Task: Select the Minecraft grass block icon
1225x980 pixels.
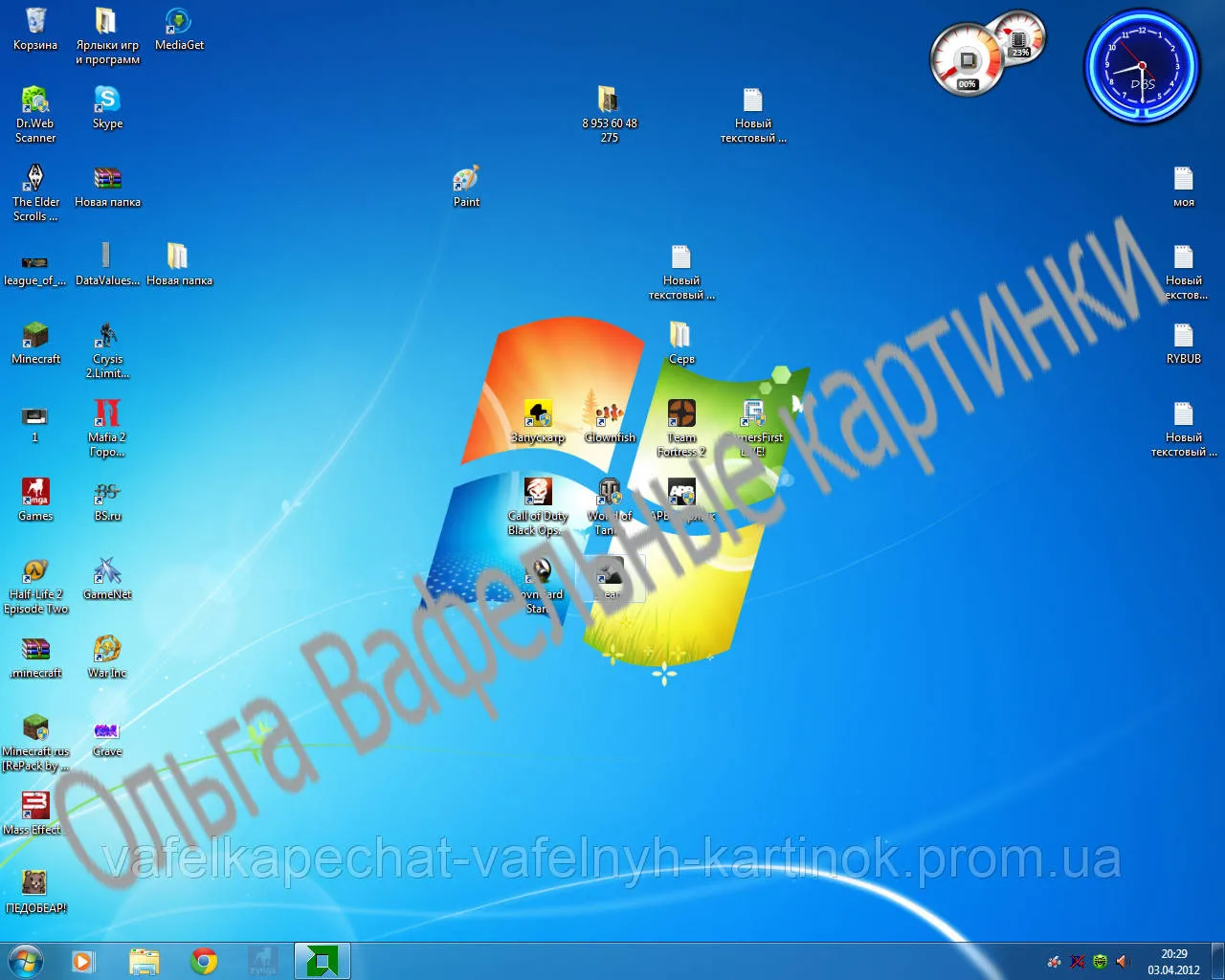Action: coord(35,343)
